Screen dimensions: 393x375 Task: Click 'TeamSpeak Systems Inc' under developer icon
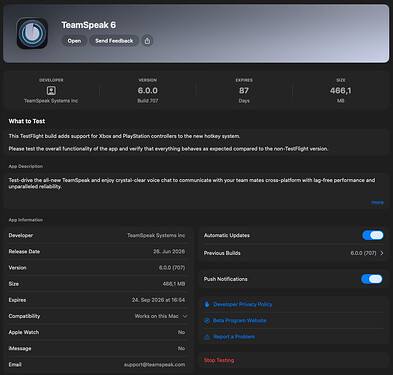click(51, 101)
